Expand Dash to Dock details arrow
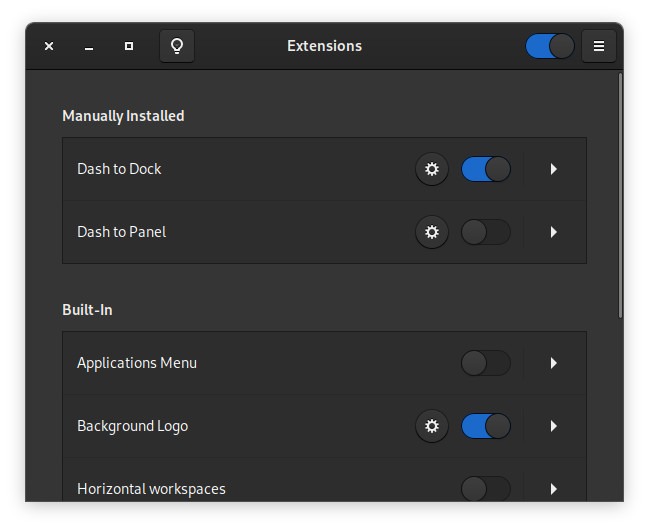The width and height of the screenshot is (649, 530). (x=553, y=169)
